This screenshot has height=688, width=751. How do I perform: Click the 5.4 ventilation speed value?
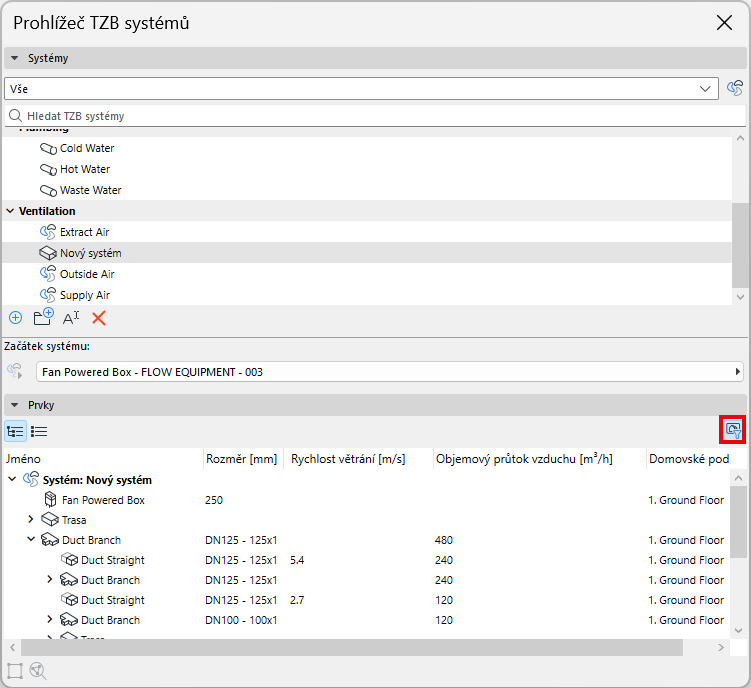click(297, 560)
